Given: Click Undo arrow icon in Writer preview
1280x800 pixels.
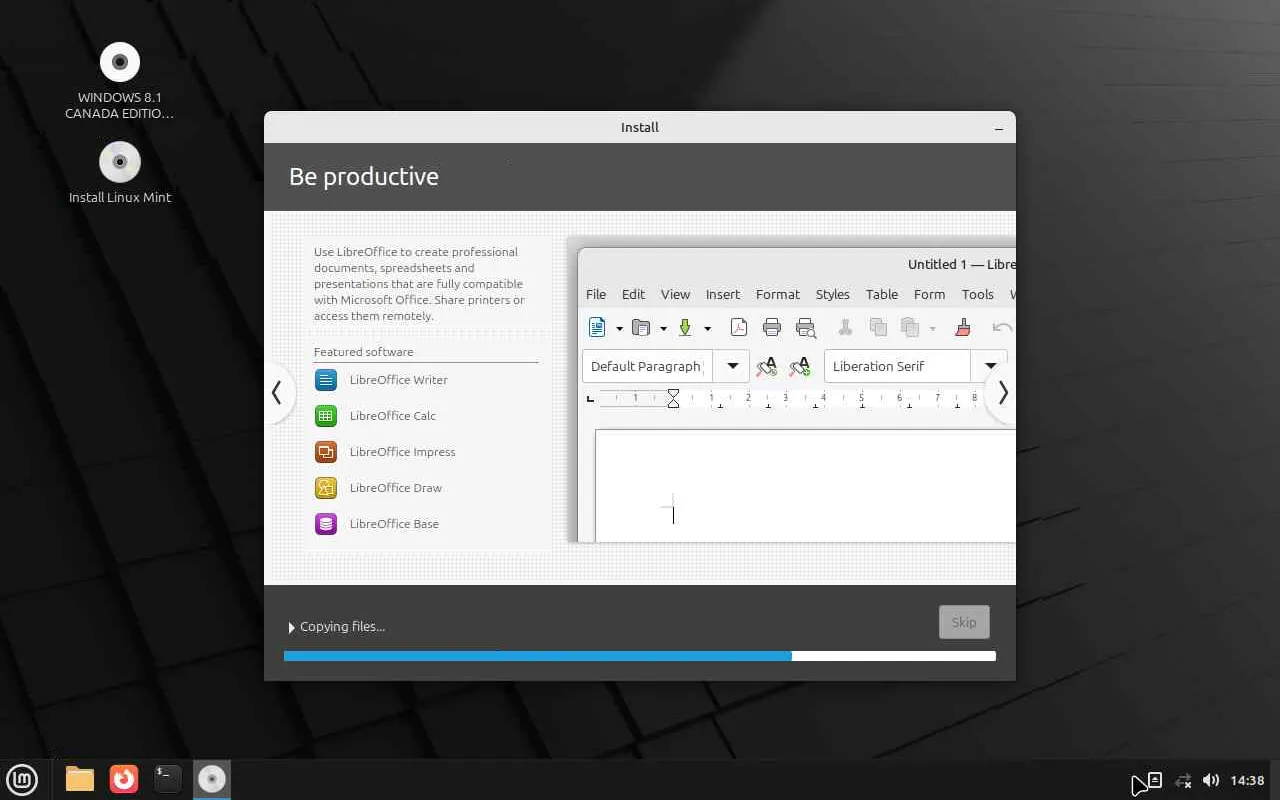Looking at the screenshot, I should [1002, 327].
